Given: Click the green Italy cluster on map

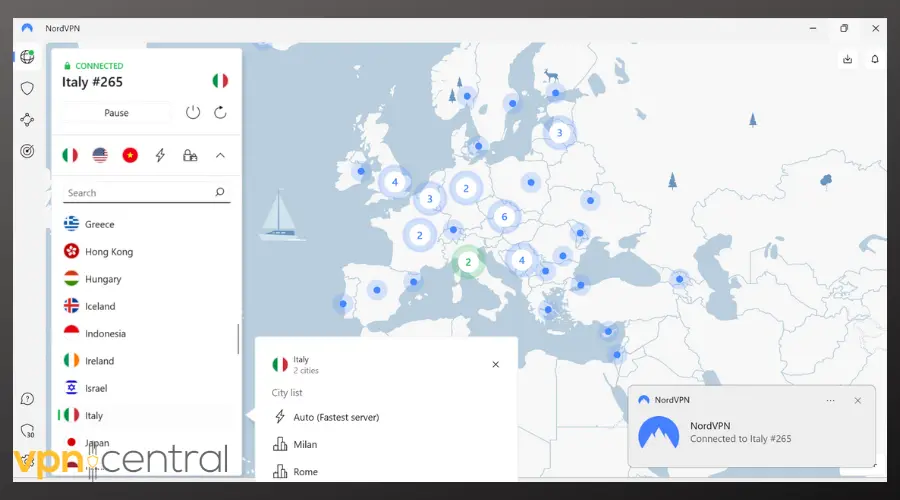Looking at the screenshot, I should coord(468,262).
